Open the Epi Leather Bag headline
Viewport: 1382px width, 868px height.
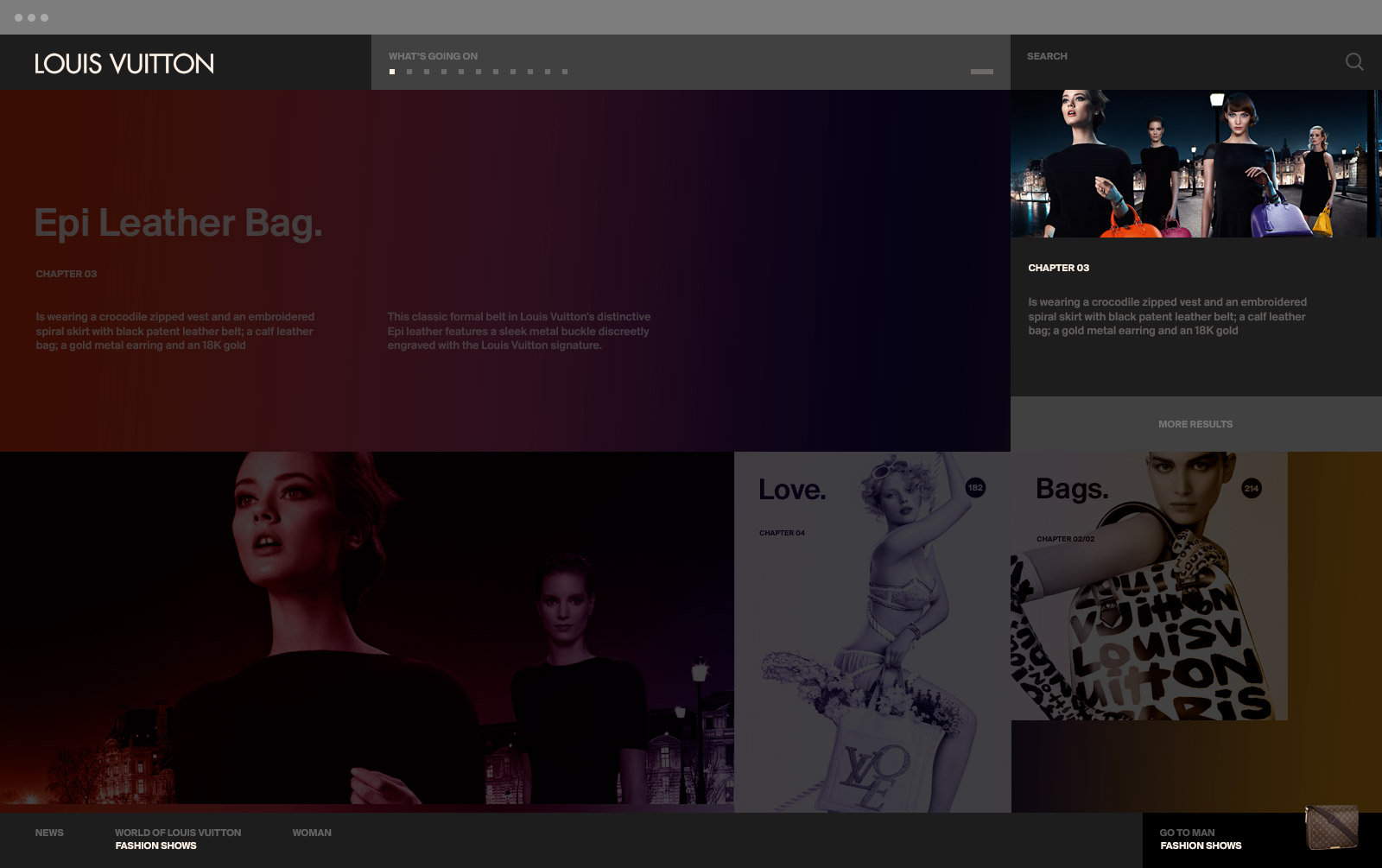tap(179, 223)
